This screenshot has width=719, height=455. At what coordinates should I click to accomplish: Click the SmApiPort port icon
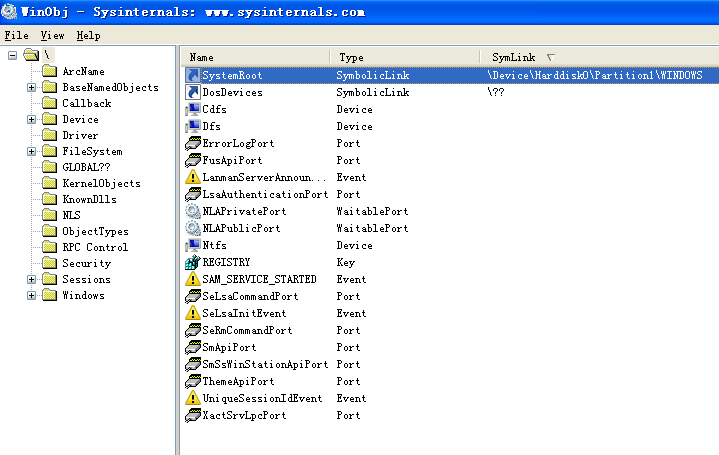(193, 347)
